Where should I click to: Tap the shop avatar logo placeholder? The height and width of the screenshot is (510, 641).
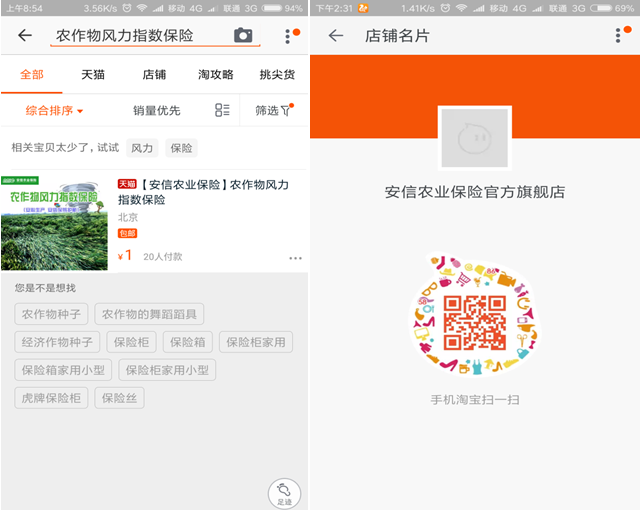[x=475, y=139]
